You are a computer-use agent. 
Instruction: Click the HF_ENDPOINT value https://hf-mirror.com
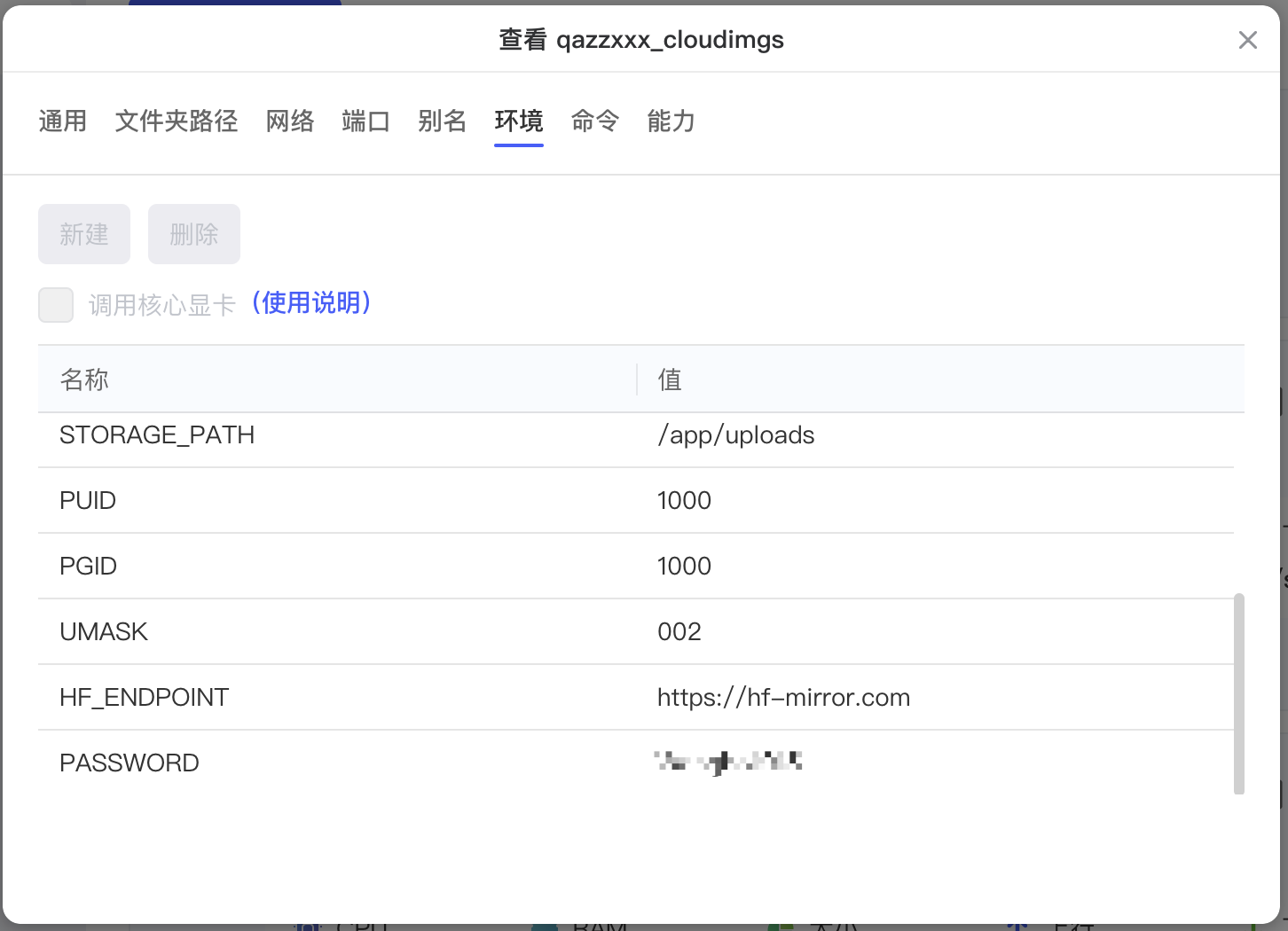pyautogui.click(x=783, y=698)
